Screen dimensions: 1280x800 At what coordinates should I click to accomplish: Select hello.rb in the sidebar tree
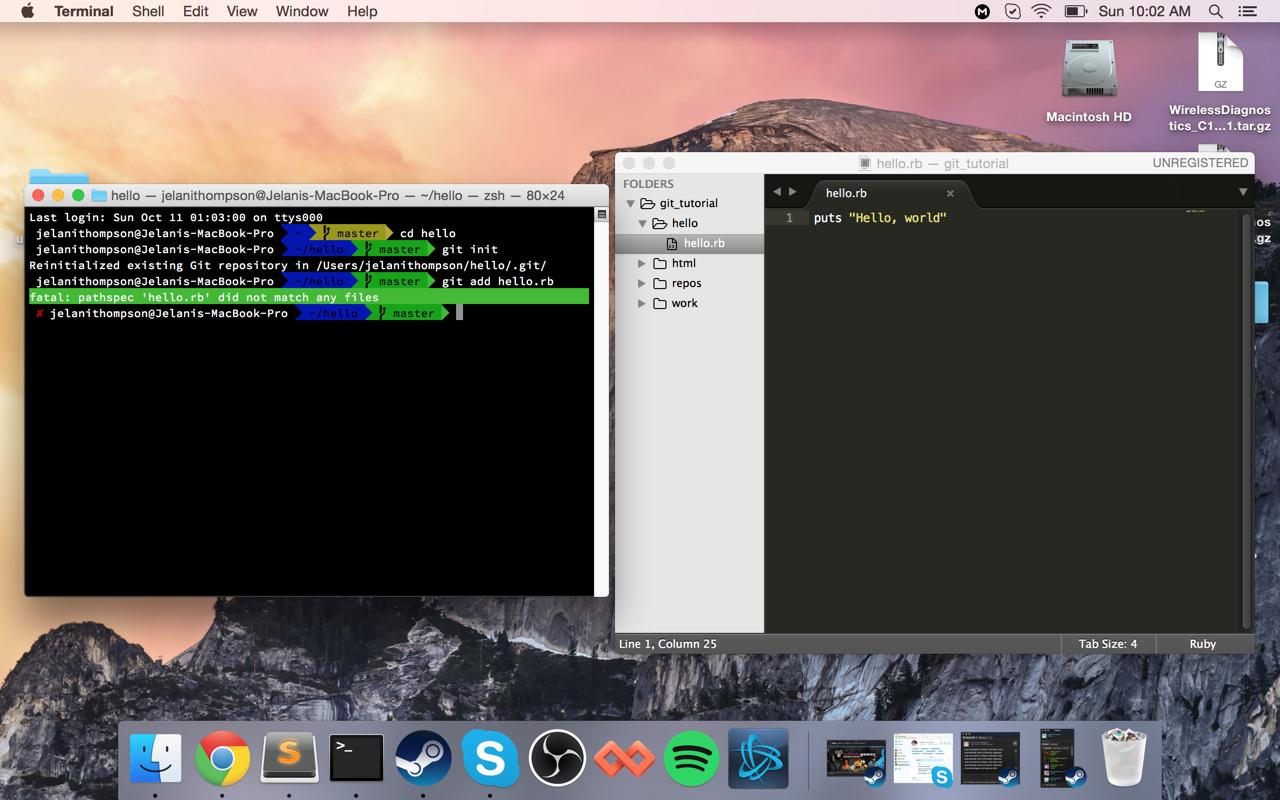tap(690, 243)
